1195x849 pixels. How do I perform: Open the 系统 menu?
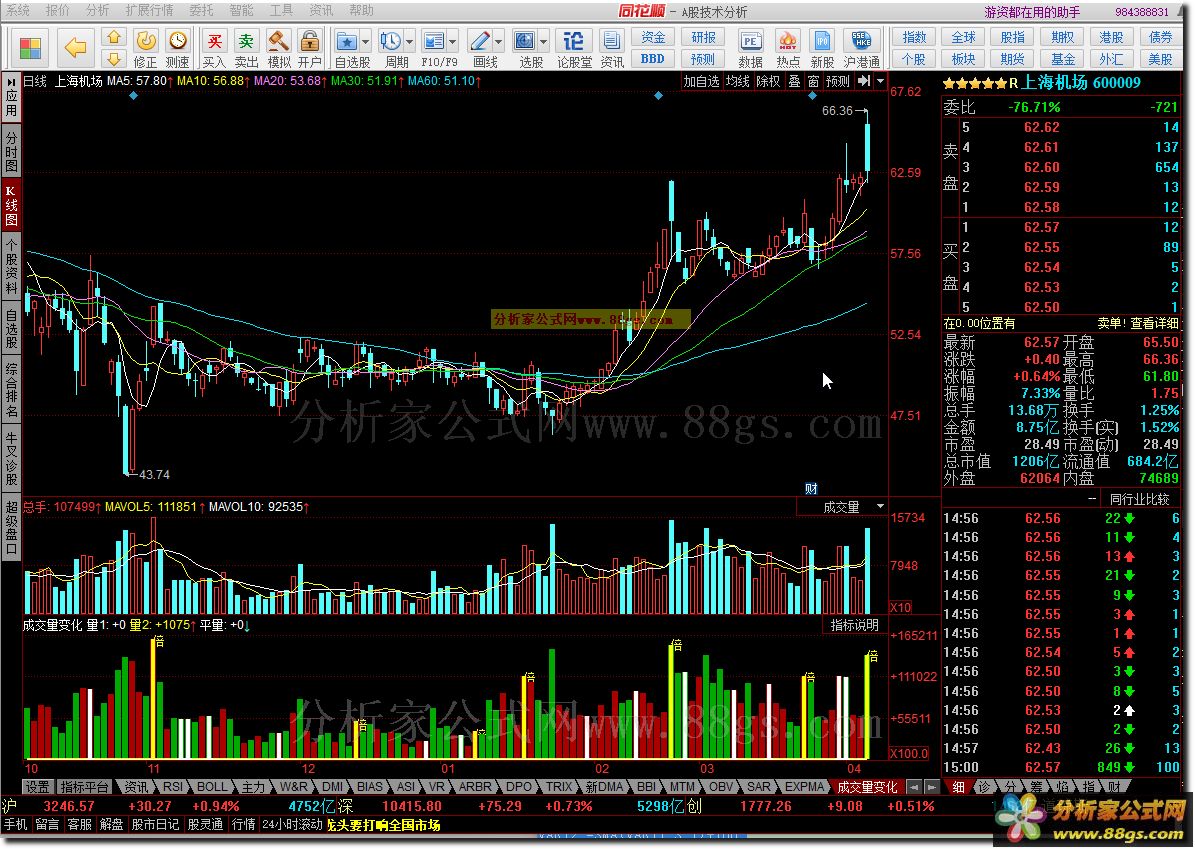click(x=18, y=11)
